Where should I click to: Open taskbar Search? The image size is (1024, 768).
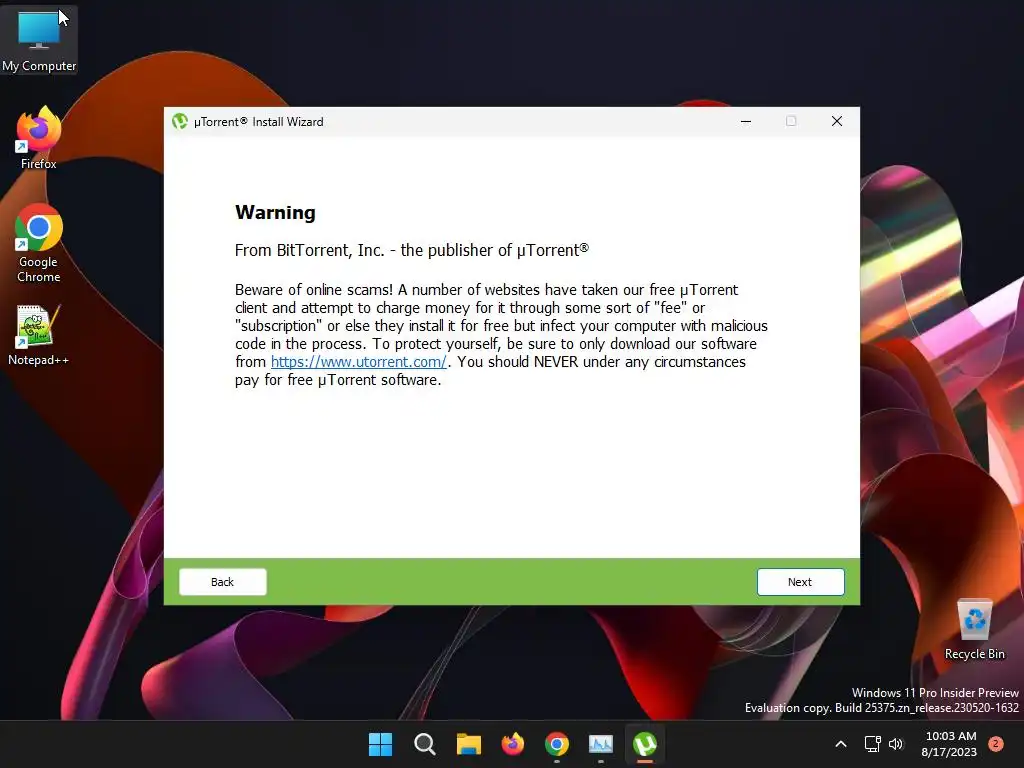click(424, 744)
